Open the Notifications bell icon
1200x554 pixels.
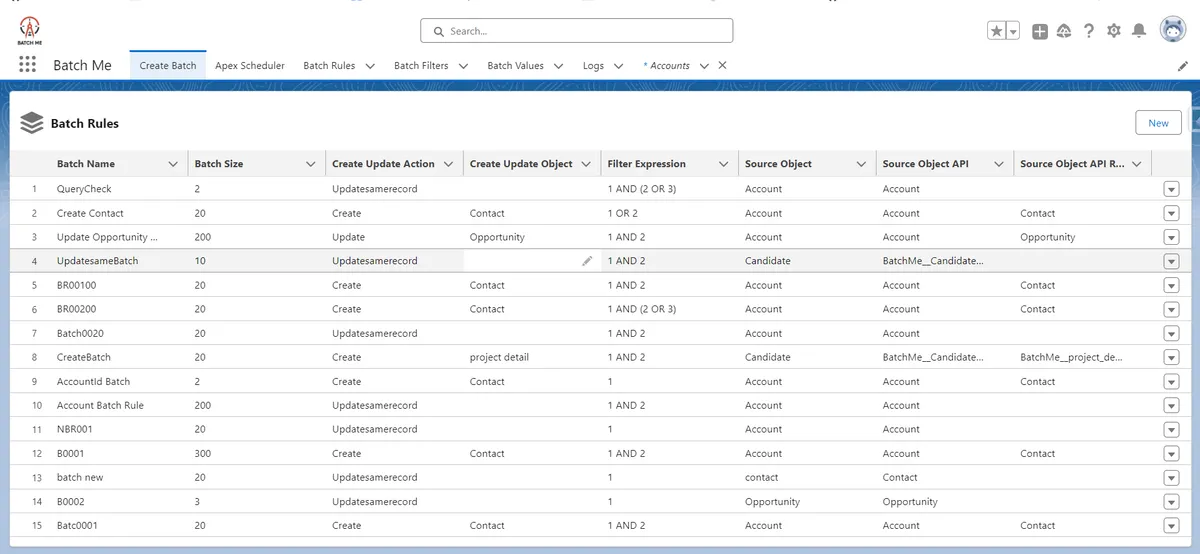coord(1138,31)
